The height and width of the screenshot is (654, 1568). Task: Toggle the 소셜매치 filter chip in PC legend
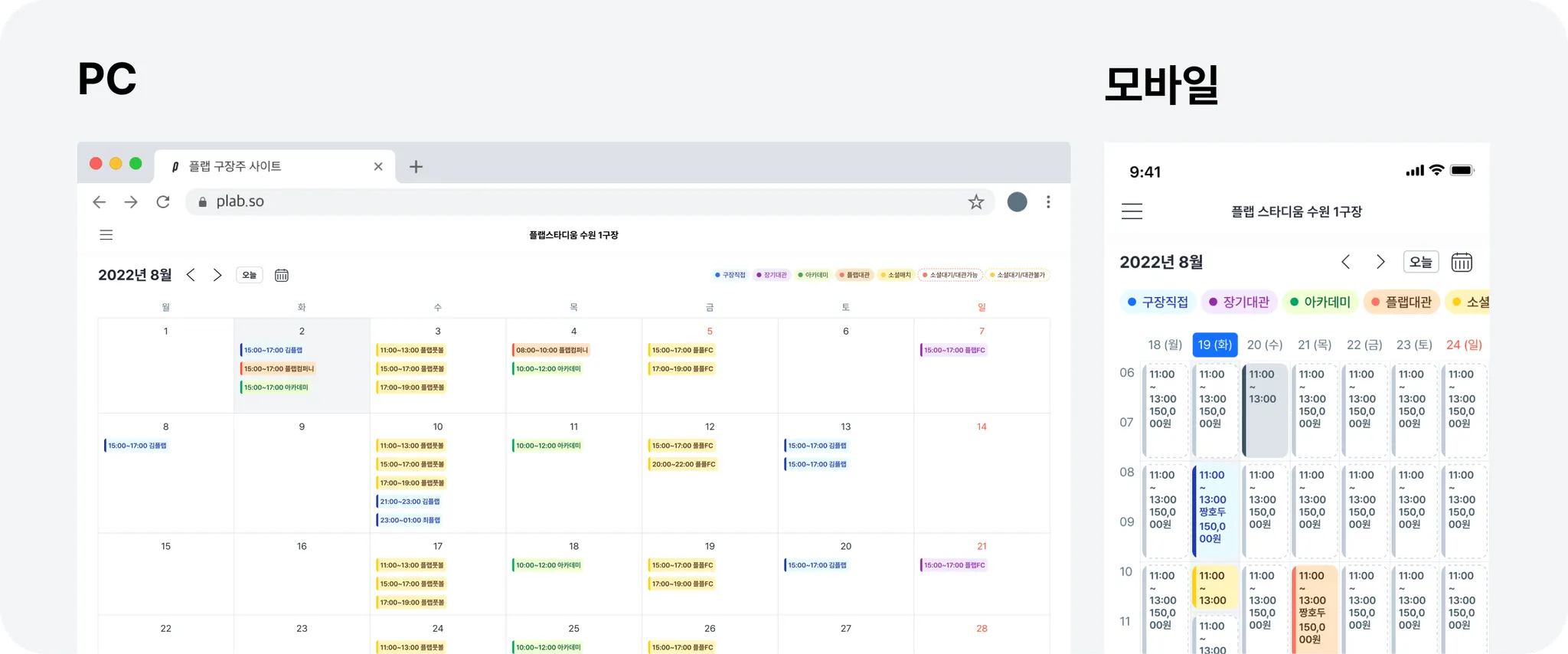896,275
